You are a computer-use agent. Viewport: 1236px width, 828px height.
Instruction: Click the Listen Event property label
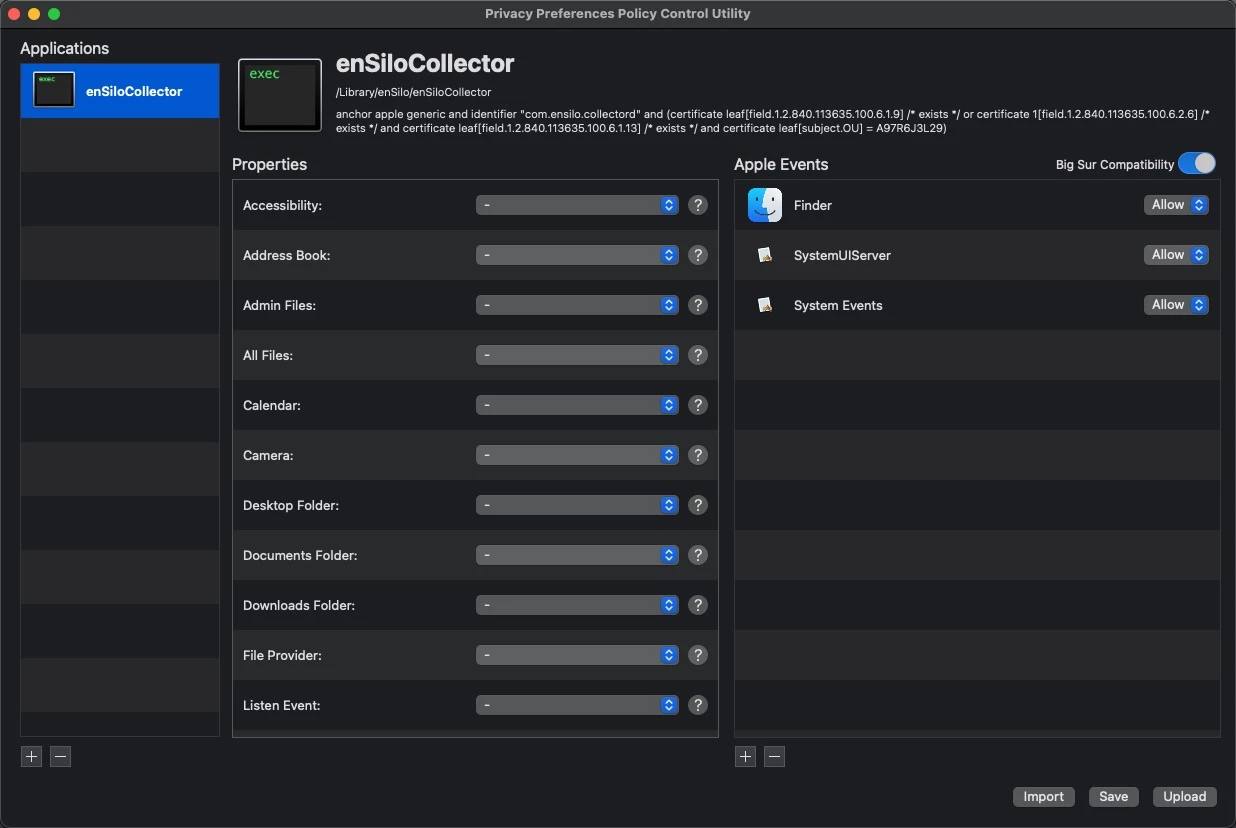pyautogui.click(x=282, y=705)
